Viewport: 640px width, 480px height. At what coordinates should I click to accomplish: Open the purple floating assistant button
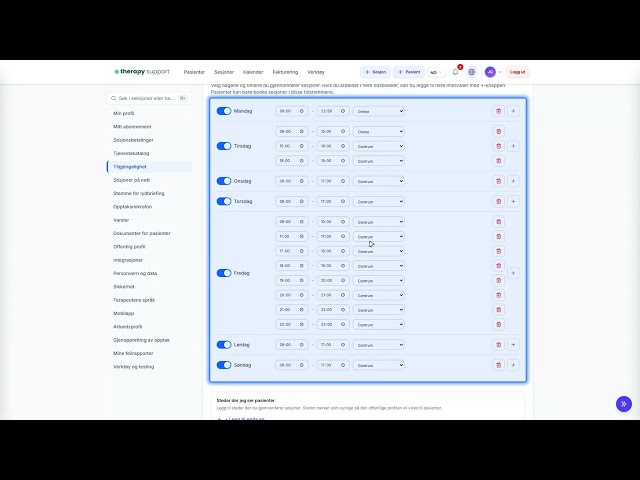click(x=624, y=404)
